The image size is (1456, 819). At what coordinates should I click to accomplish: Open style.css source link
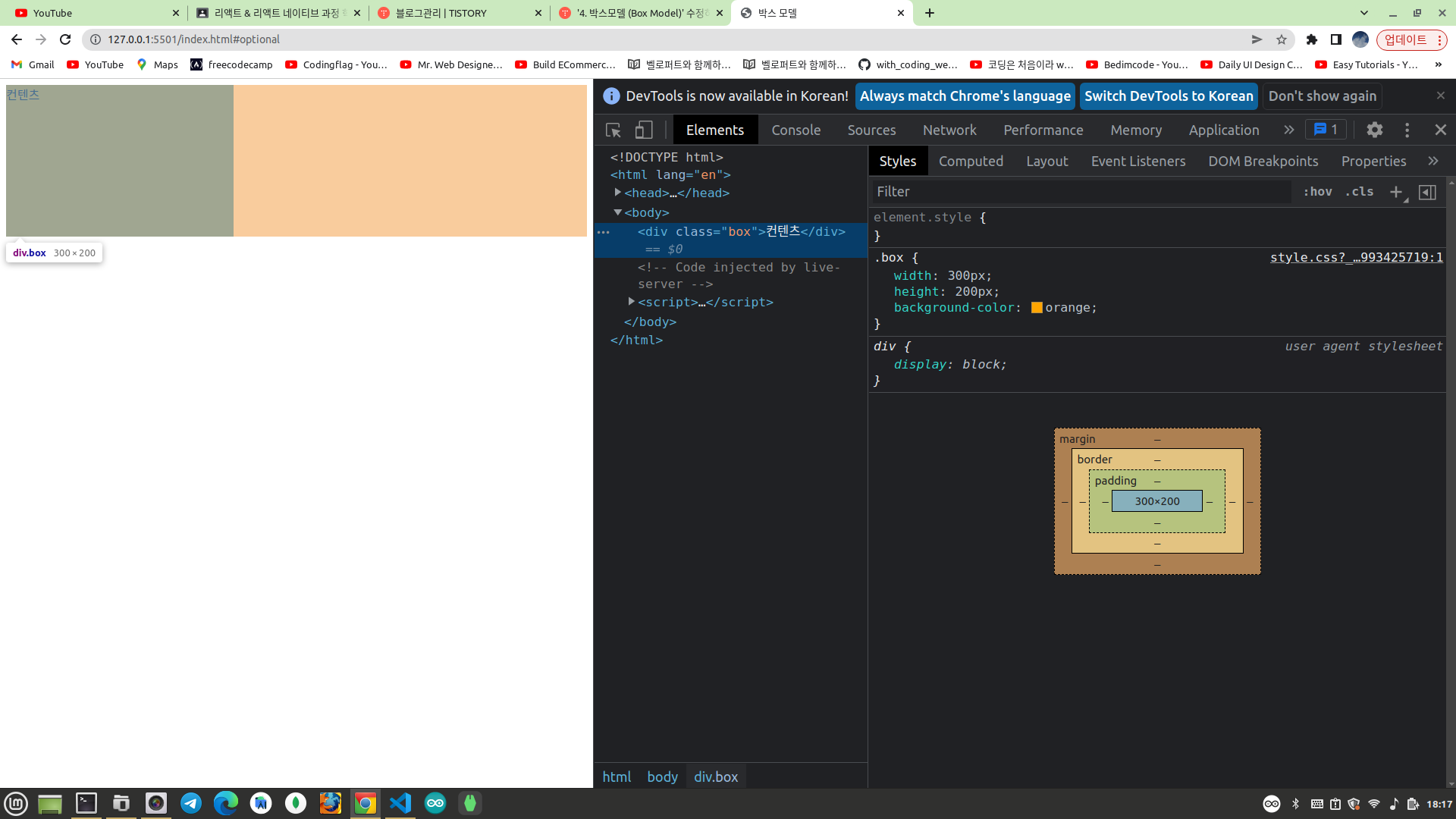[1356, 258]
